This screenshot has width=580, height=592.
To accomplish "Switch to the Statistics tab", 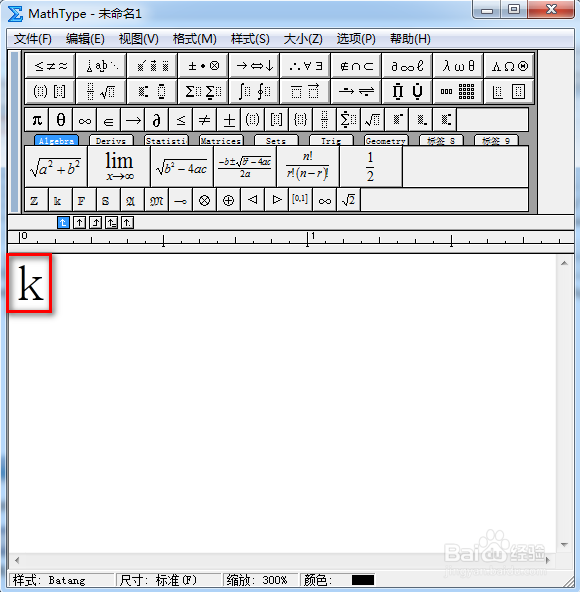I will pyautogui.click(x=167, y=140).
